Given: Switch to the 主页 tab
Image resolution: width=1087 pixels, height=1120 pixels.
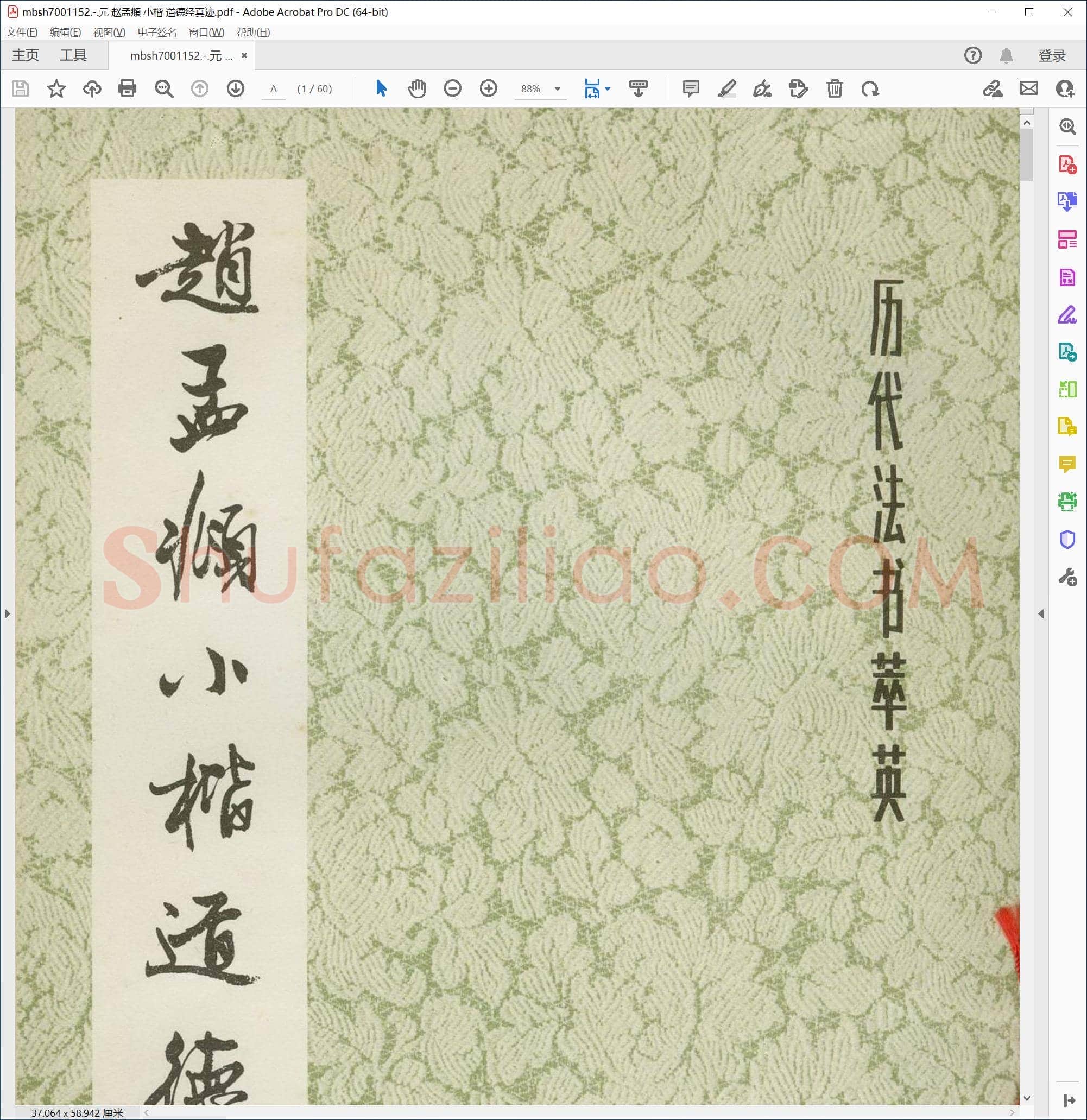Looking at the screenshot, I should click(26, 55).
